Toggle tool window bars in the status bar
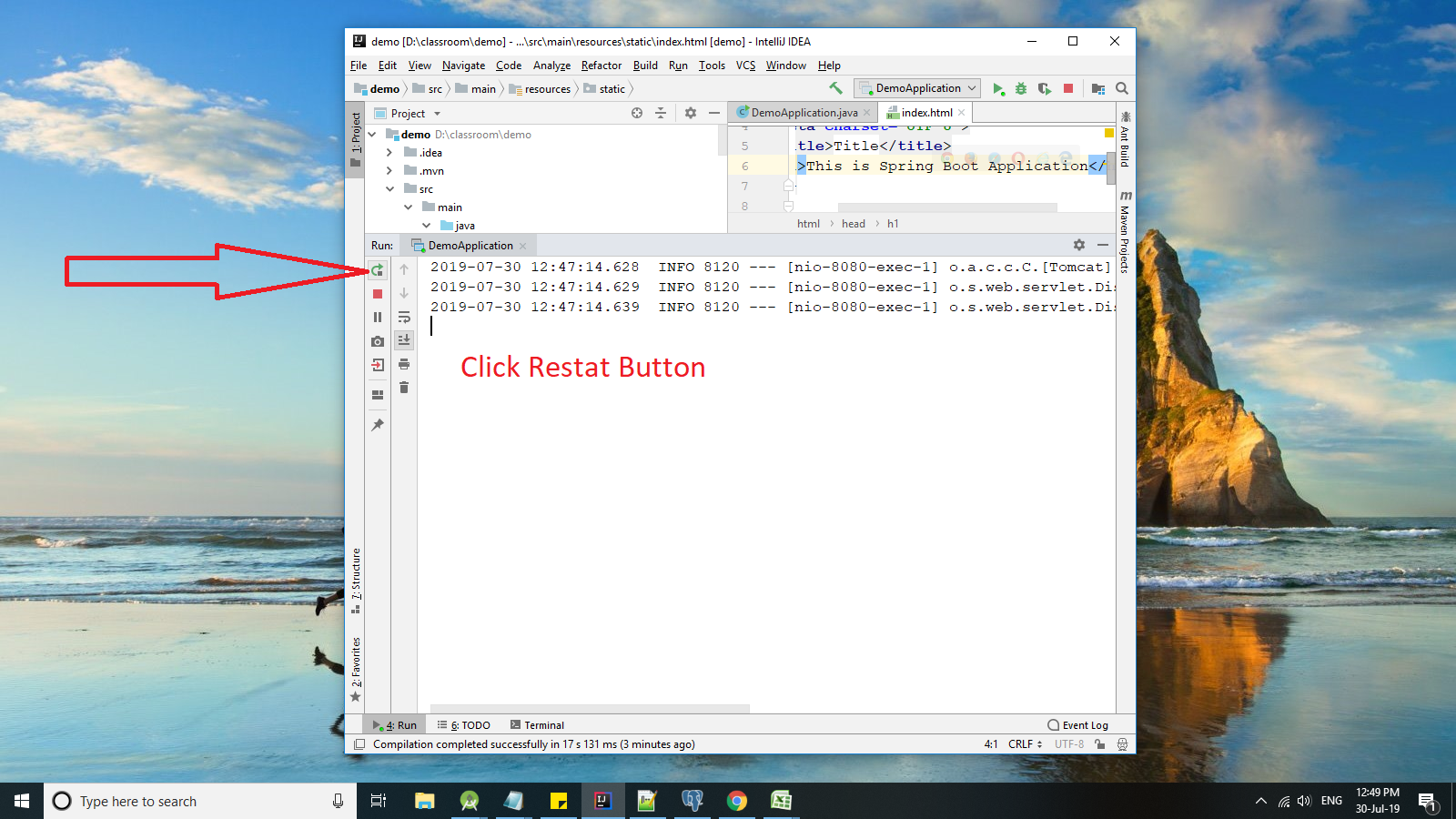Screen dimensions: 1456x819 coord(359,744)
